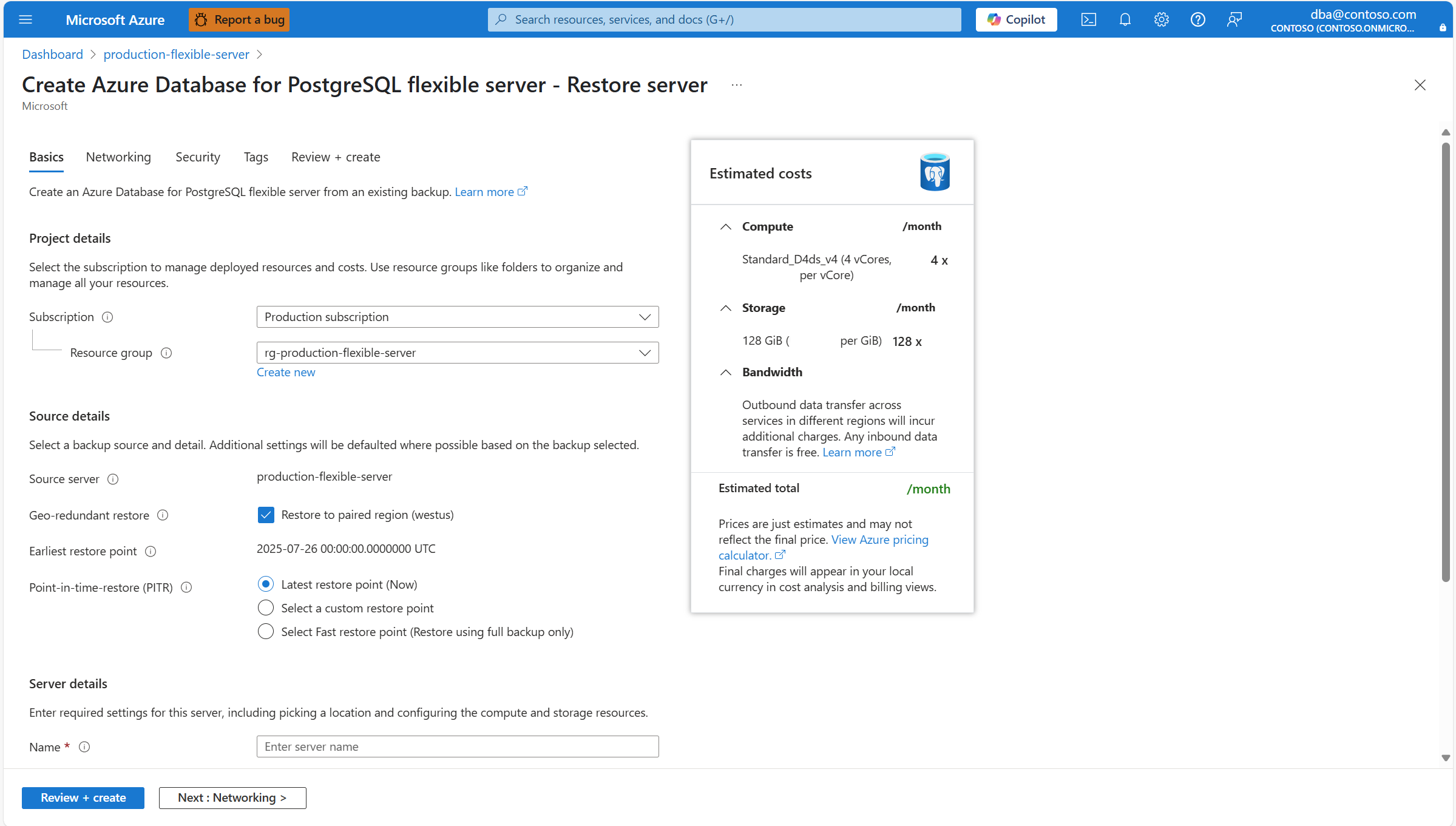Viewport: 1456px width, 826px height.
Task: Switch to the Networking tab
Action: pos(118,157)
